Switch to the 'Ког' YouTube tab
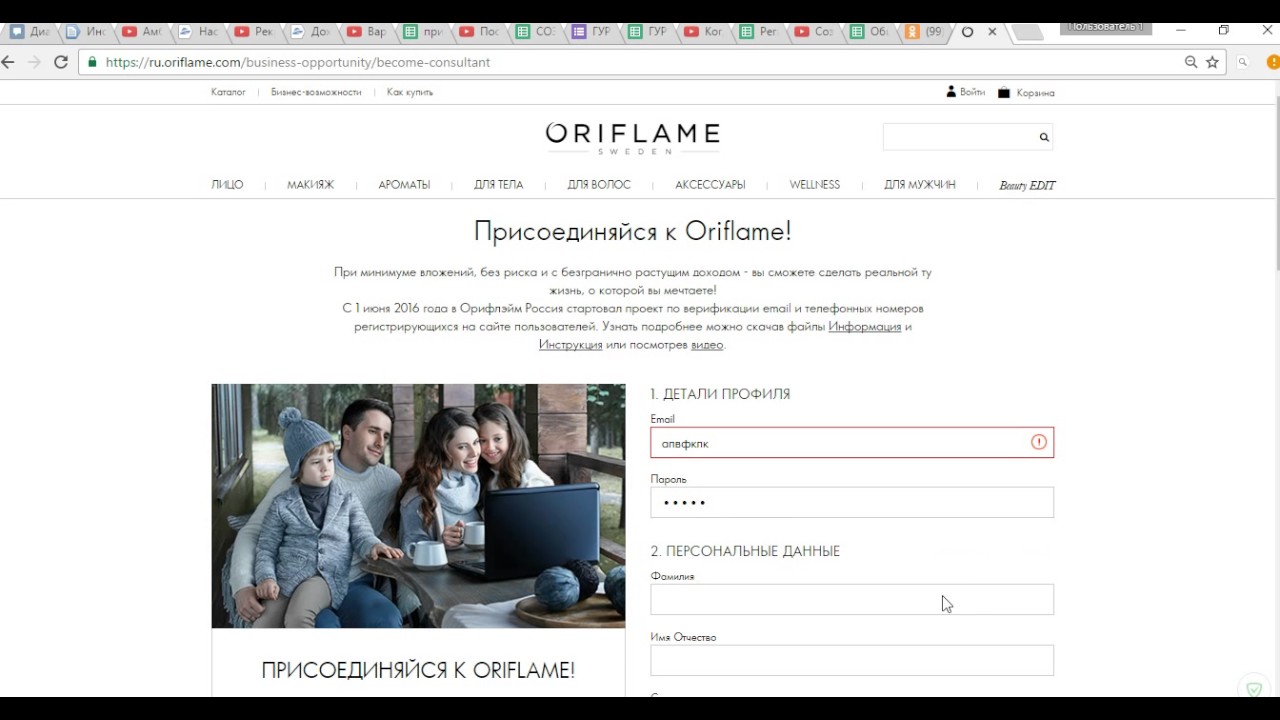Image resolution: width=1280 pixels, height=720 pixels. pyautogui.click(x=703, y=32)
